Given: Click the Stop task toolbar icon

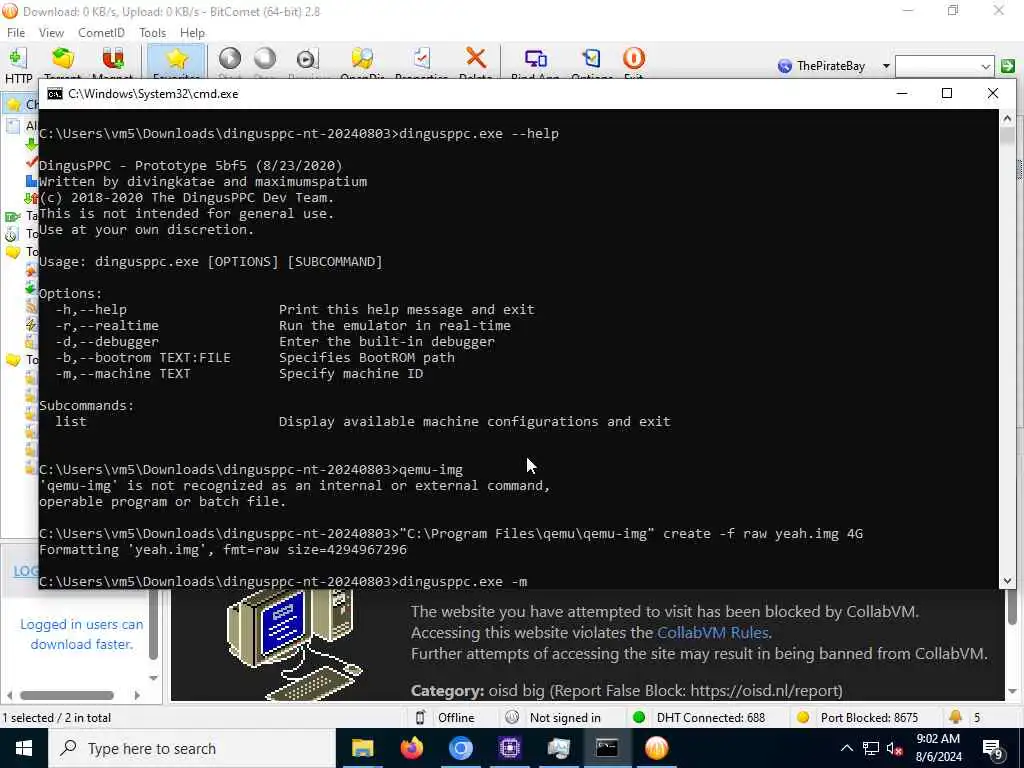Looking at the screenshot, I should (265, 59).
